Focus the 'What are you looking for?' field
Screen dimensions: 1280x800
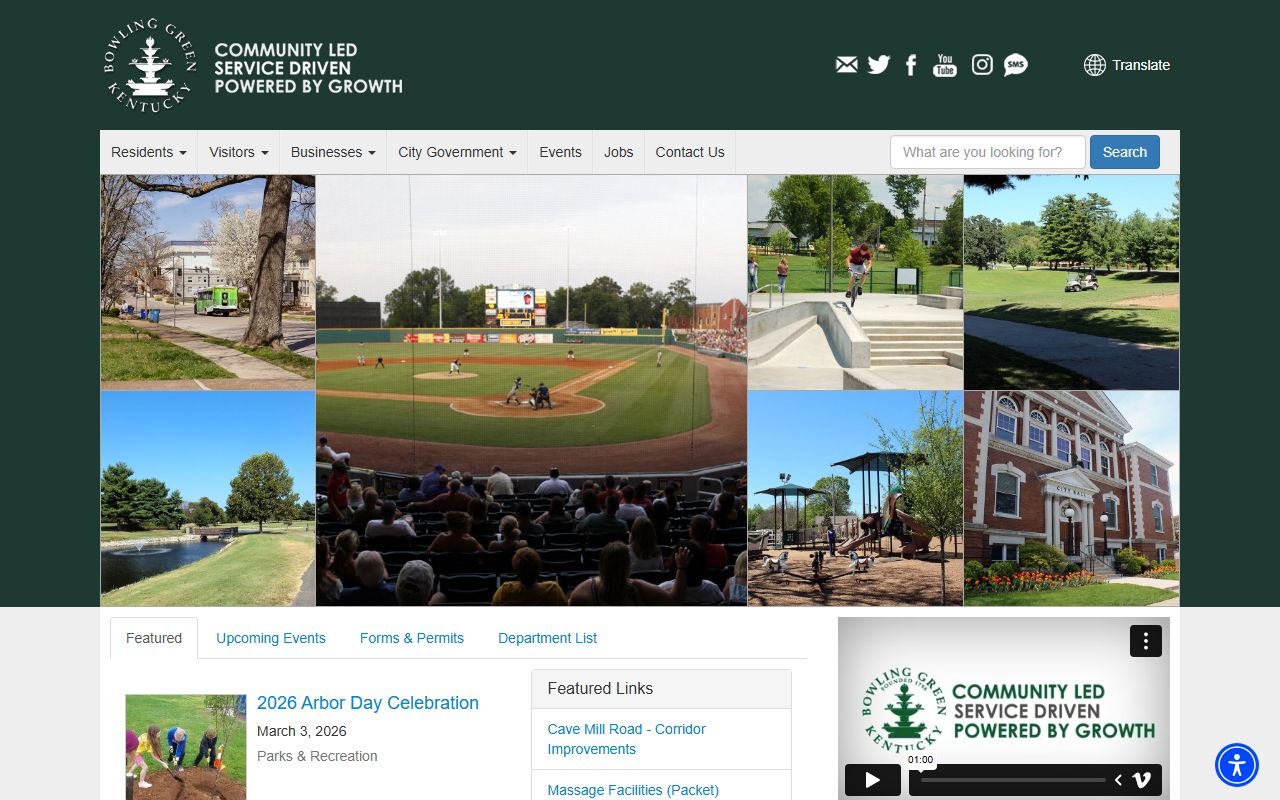click(987, 152)
